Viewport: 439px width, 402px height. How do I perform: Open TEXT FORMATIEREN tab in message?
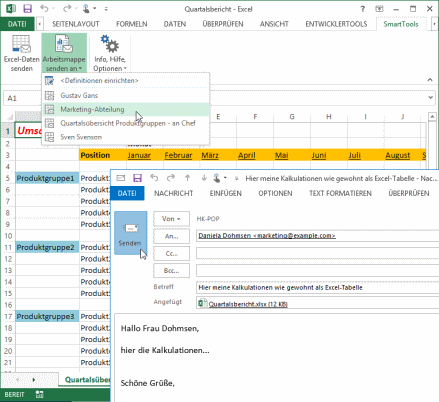tap(340, 193)
